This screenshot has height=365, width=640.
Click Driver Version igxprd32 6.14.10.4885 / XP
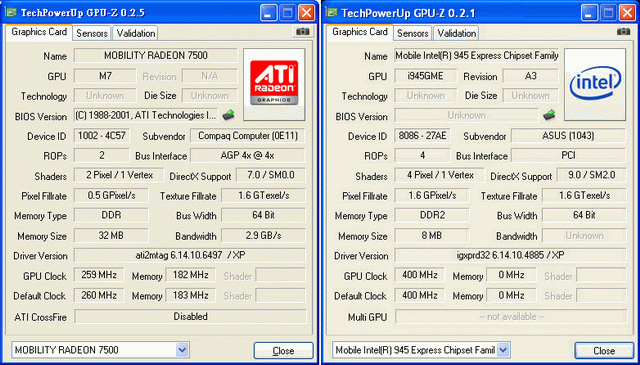pyautogui.click(x=510, y=255)
